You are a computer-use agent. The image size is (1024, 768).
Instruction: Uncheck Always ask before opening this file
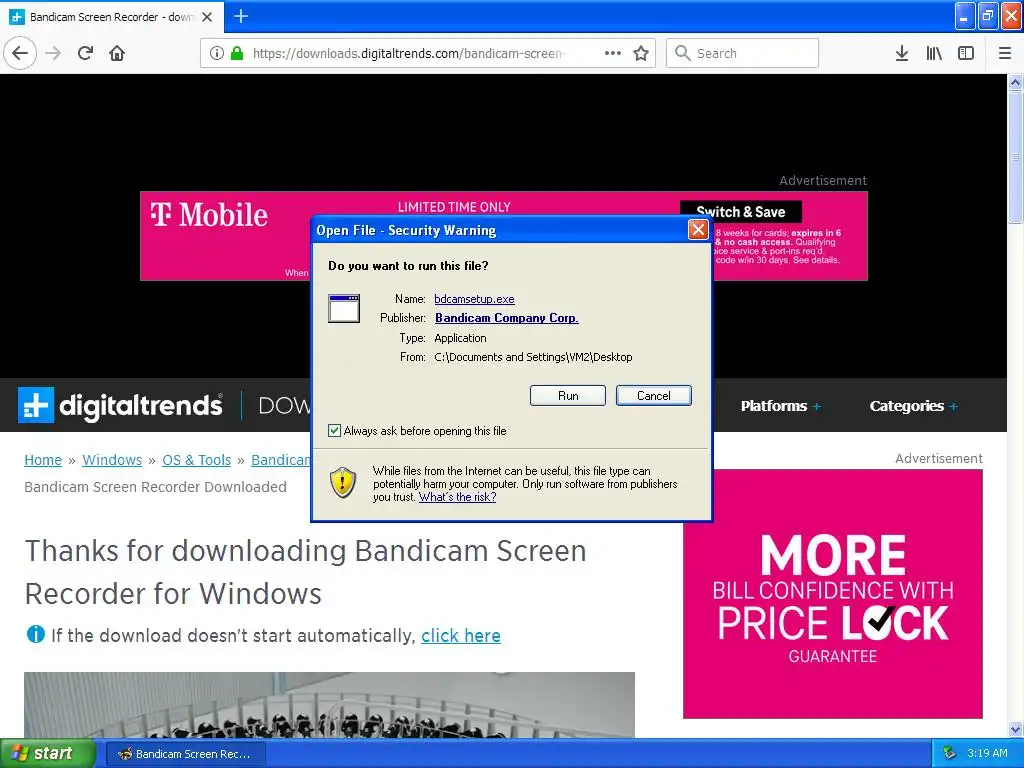click(x=334, y=430)
